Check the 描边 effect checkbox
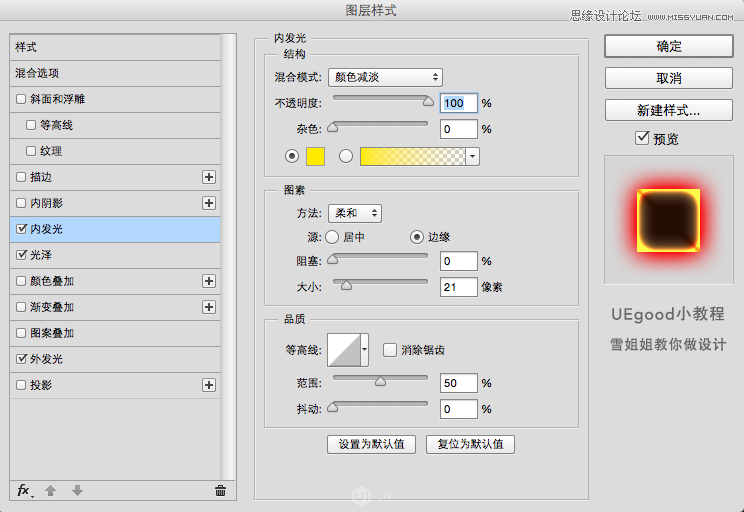 (21, 177)
